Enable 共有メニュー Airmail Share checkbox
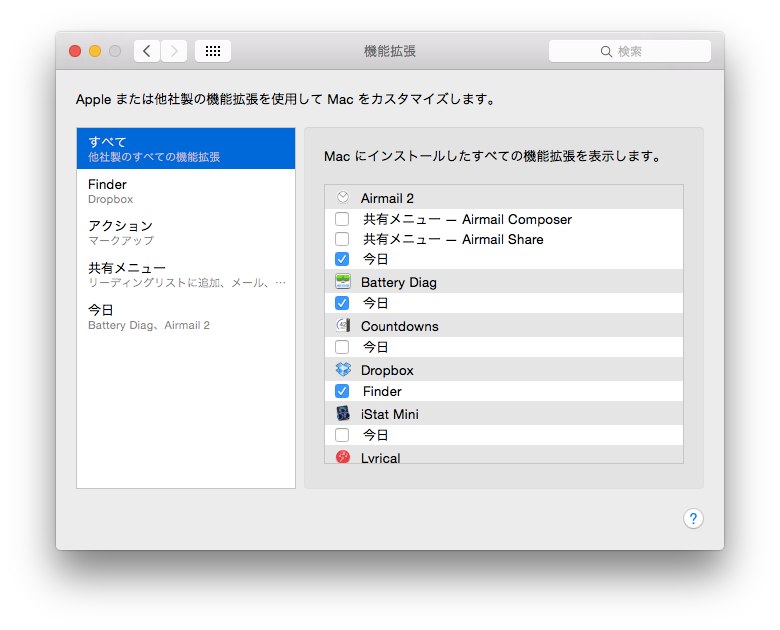This screenshot has height=630, width=780. pos(342,239)
